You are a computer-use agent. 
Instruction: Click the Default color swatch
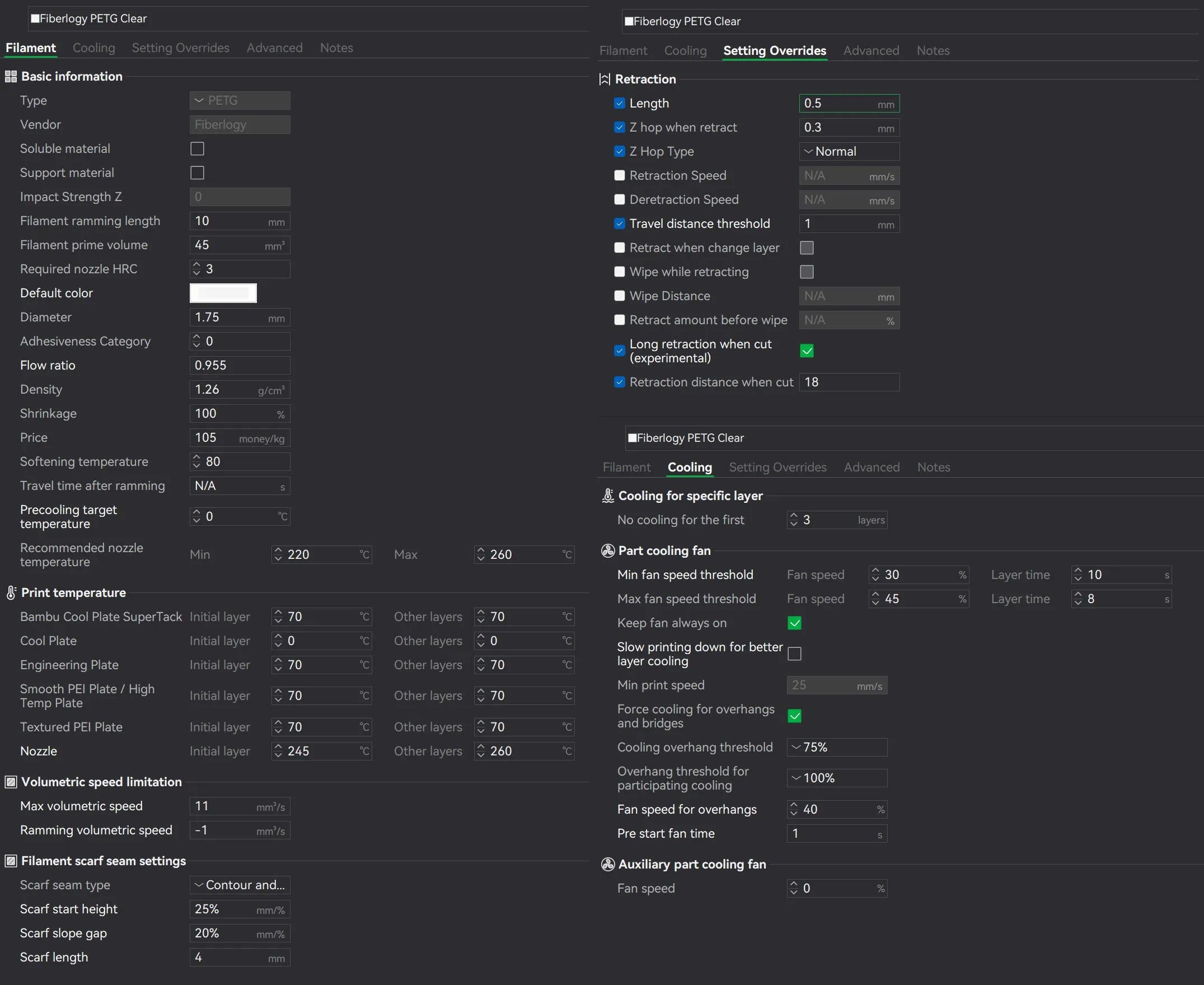click(x=223, y=293)
